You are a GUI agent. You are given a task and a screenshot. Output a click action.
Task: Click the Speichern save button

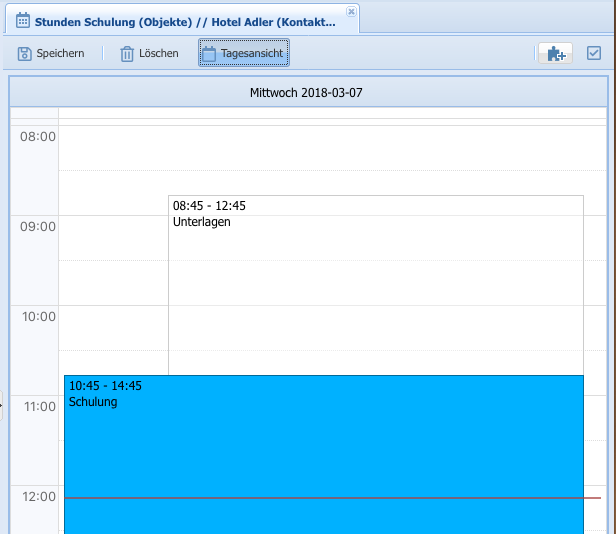pos(51,54)
